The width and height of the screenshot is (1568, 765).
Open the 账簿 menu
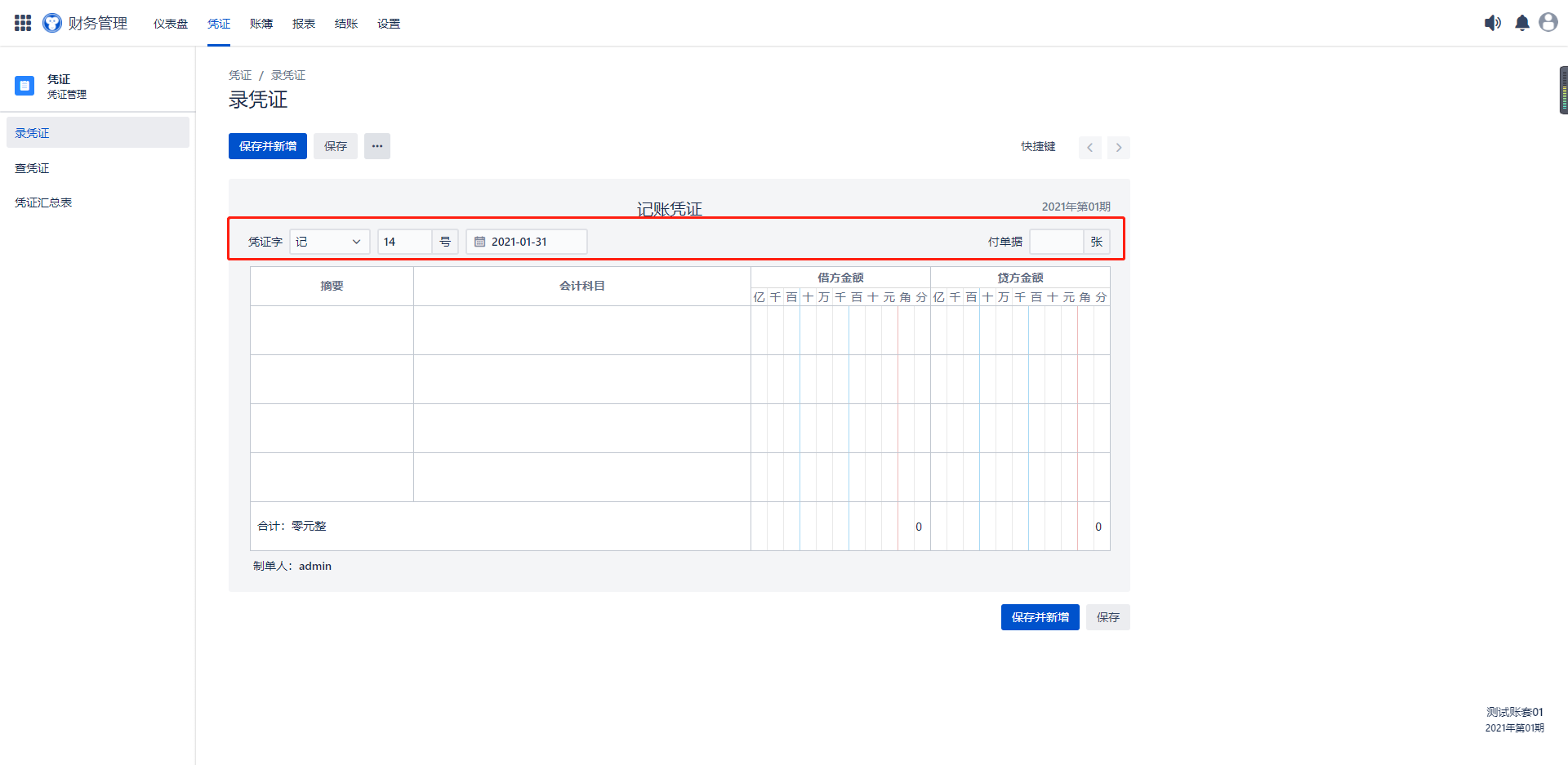(x=261, y=24)
